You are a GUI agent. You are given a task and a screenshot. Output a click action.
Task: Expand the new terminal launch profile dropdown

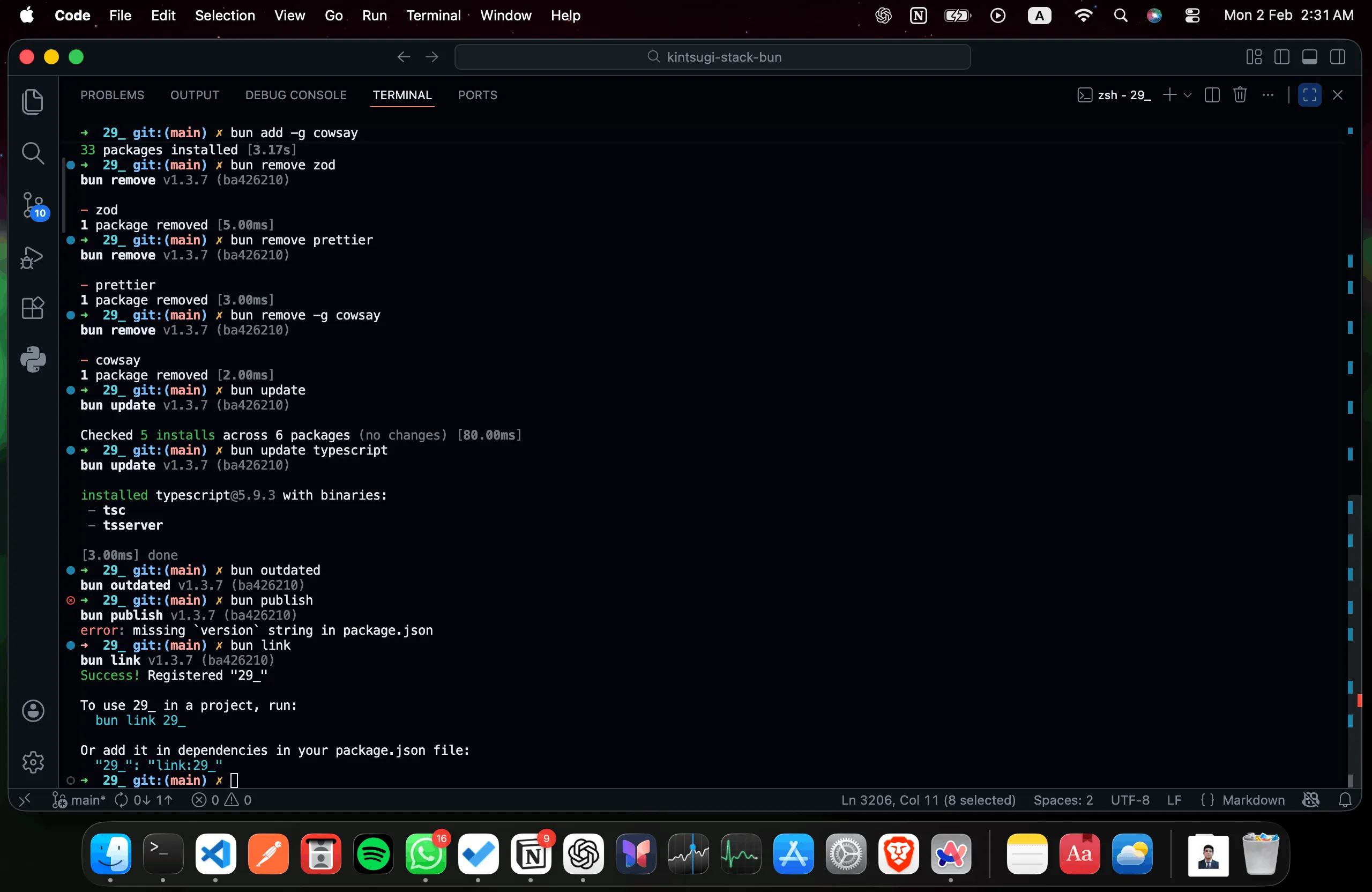[1188, 95]
